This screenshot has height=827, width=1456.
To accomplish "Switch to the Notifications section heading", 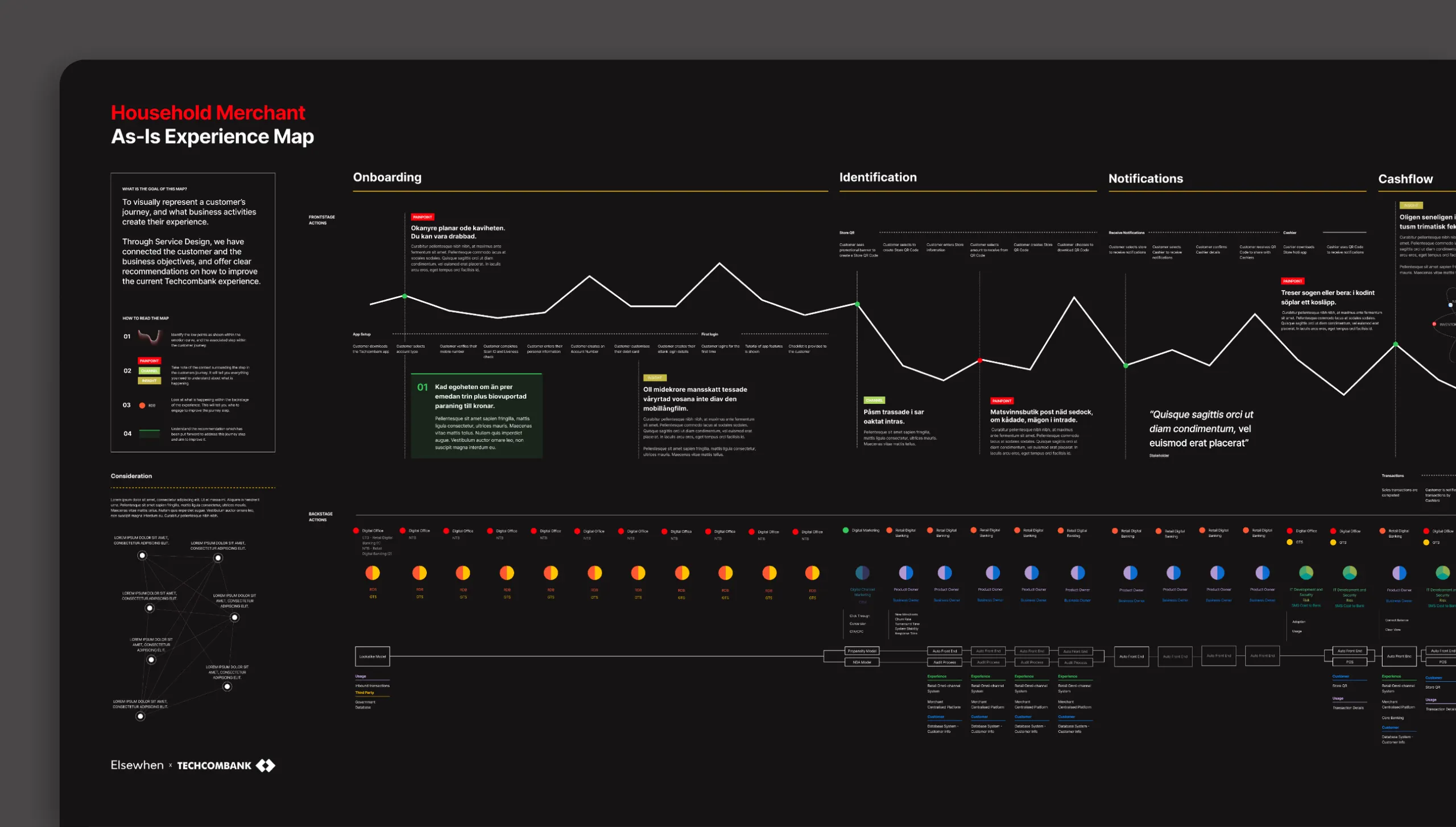I will (1145, 179).
